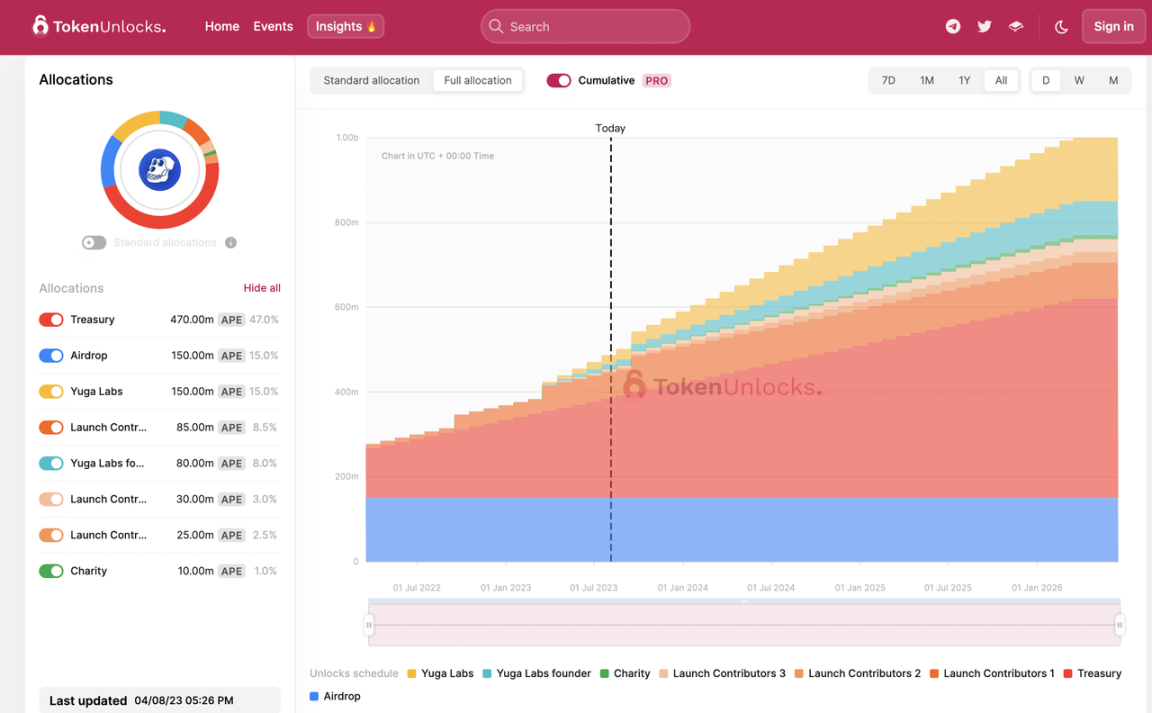
Task: Click the left range slider handle
Action: [369, 625]
